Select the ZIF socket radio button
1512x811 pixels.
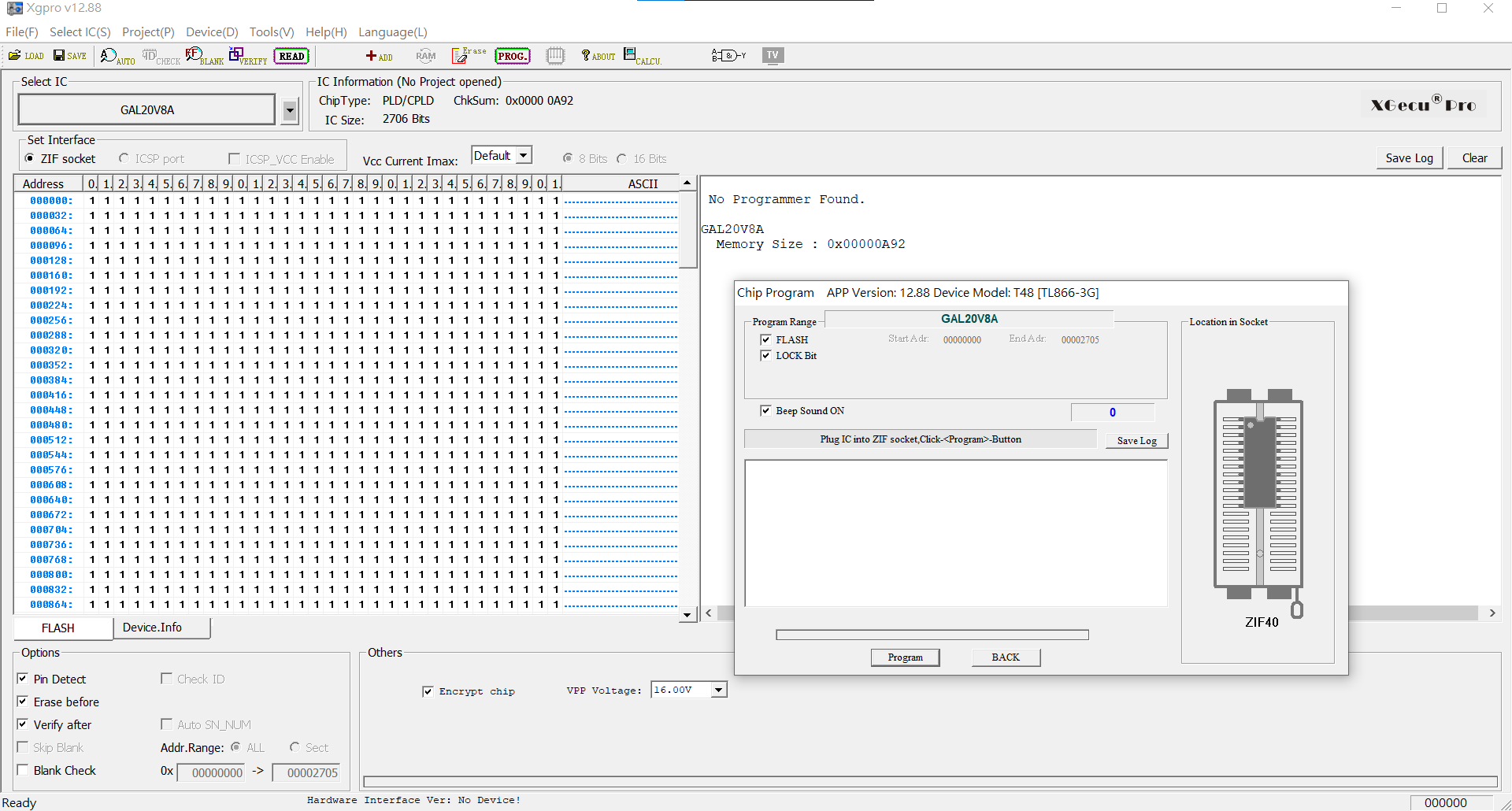(30, 159)
